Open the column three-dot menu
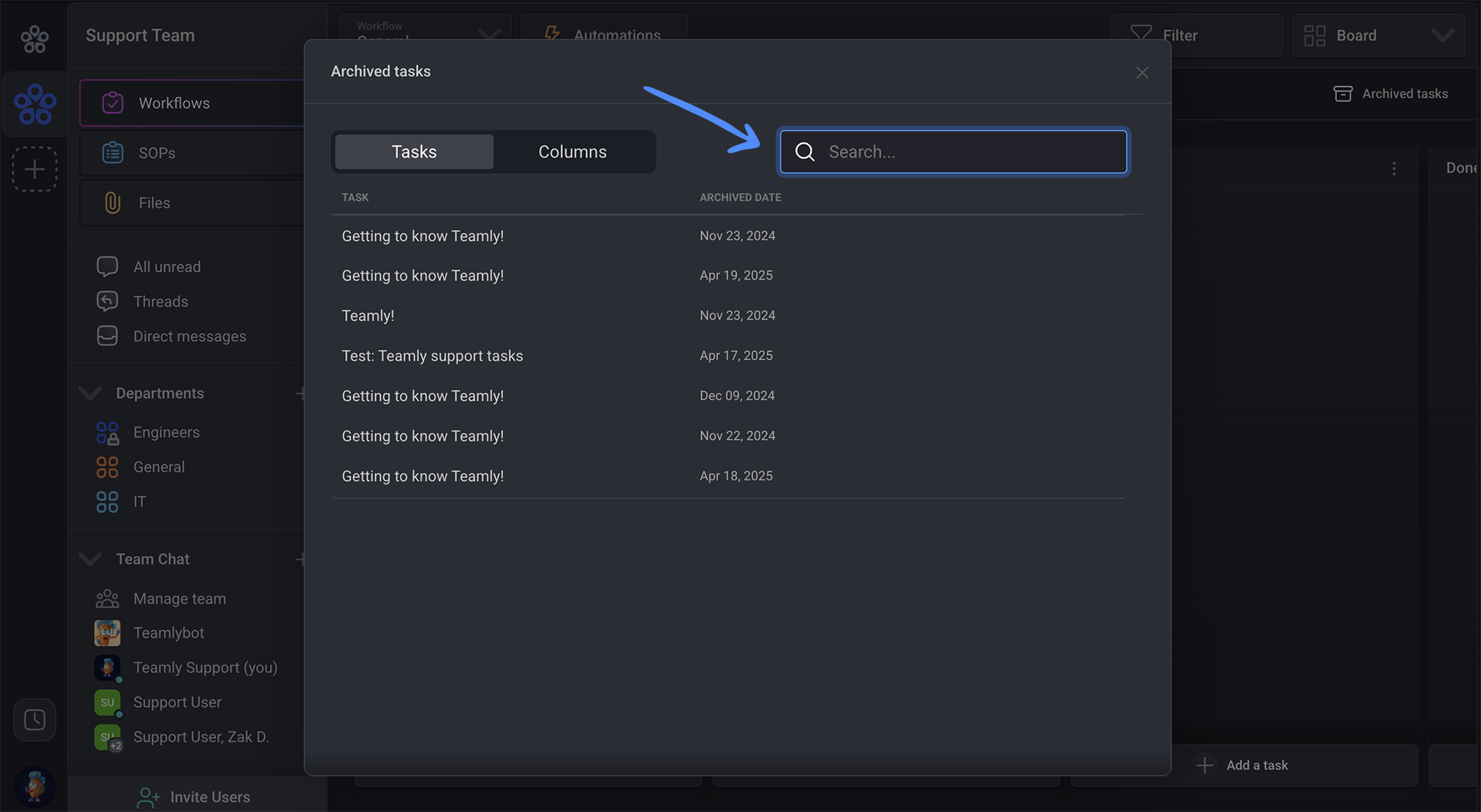This screenshot has height=812, width=1481. 1394,169
